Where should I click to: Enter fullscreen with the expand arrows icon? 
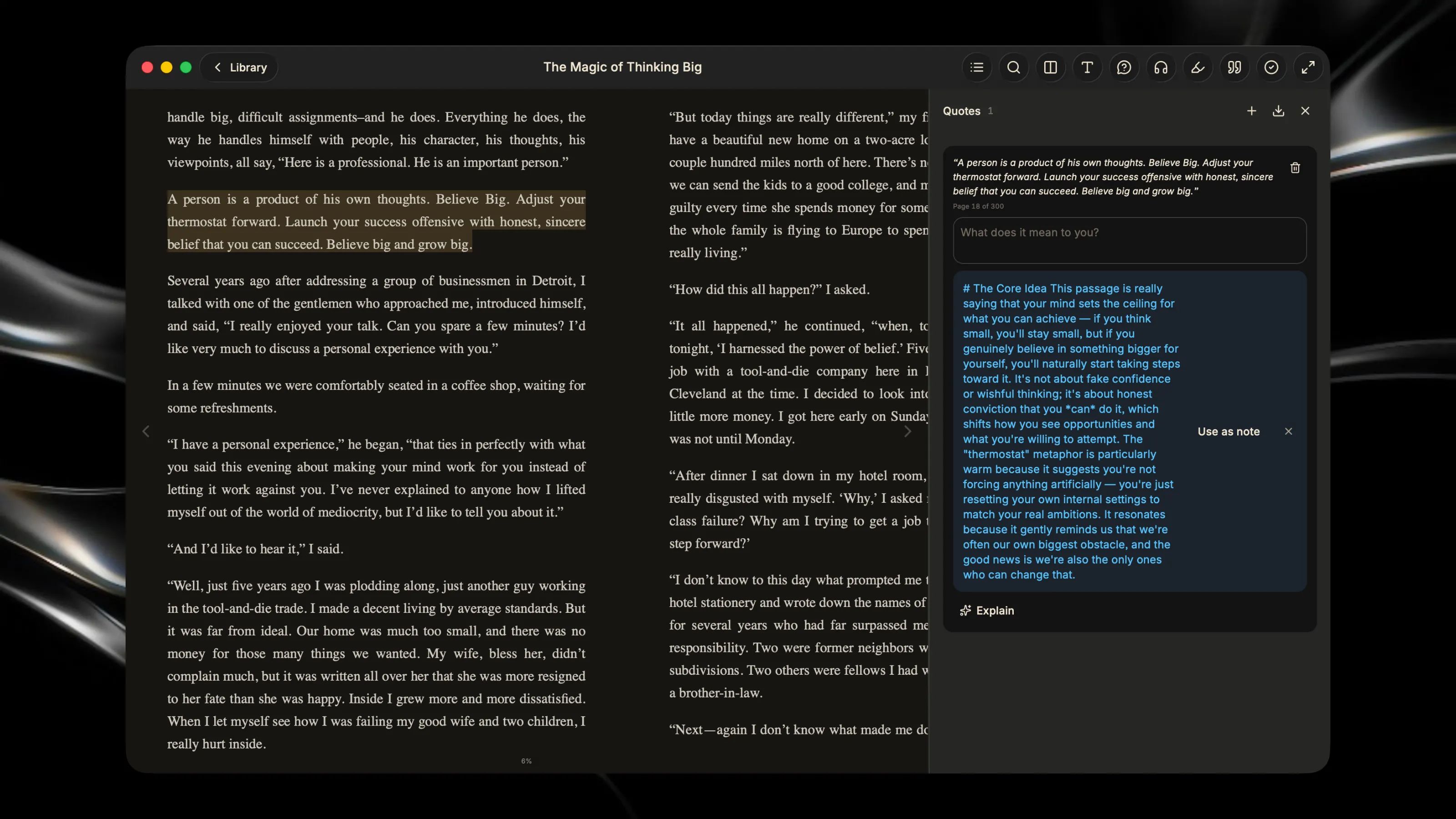point(1308,67)
